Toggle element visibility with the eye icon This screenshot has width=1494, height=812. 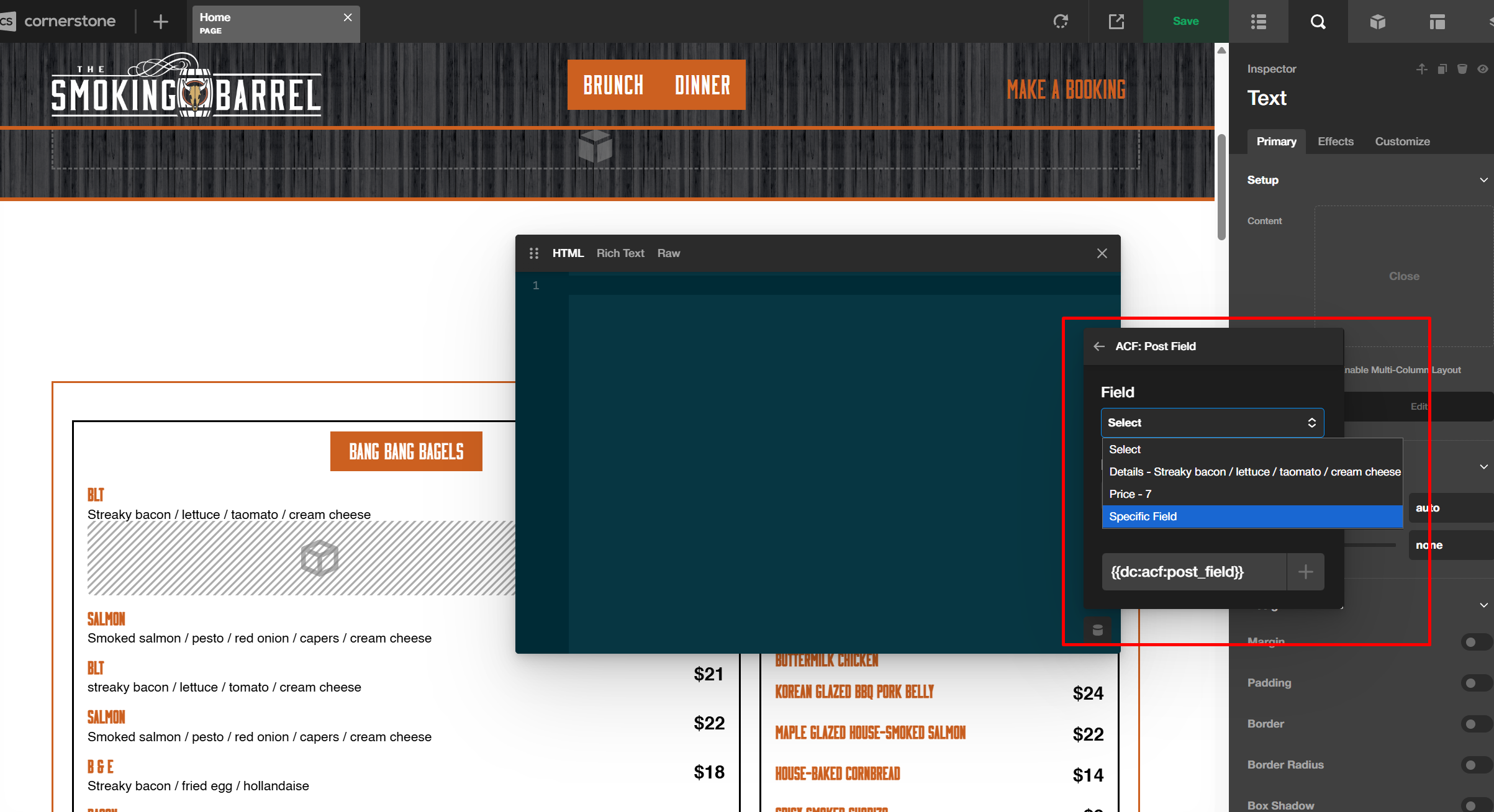click(x=1483, y=69)
